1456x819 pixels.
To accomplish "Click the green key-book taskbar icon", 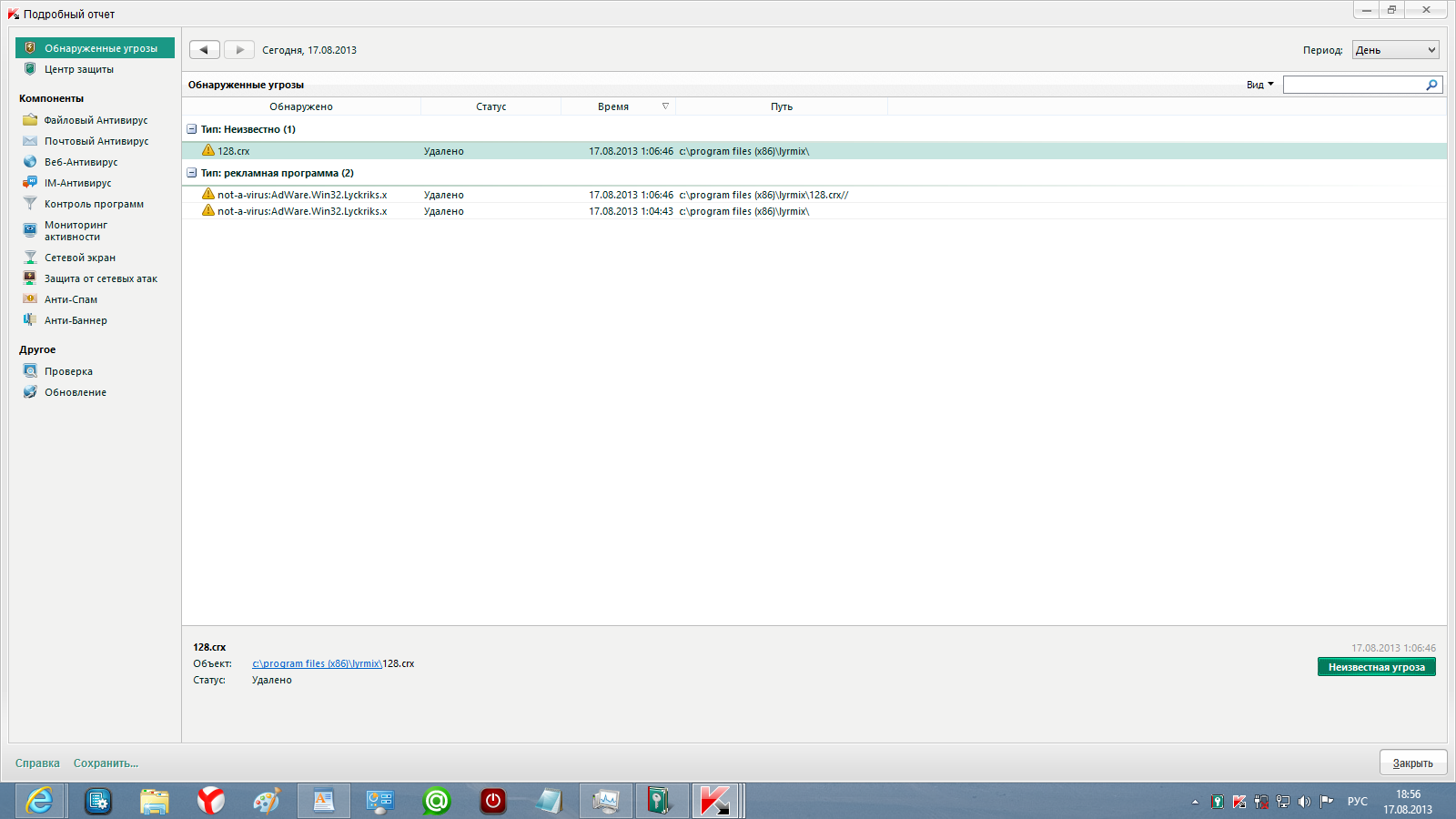I will [x=661, y=801].
